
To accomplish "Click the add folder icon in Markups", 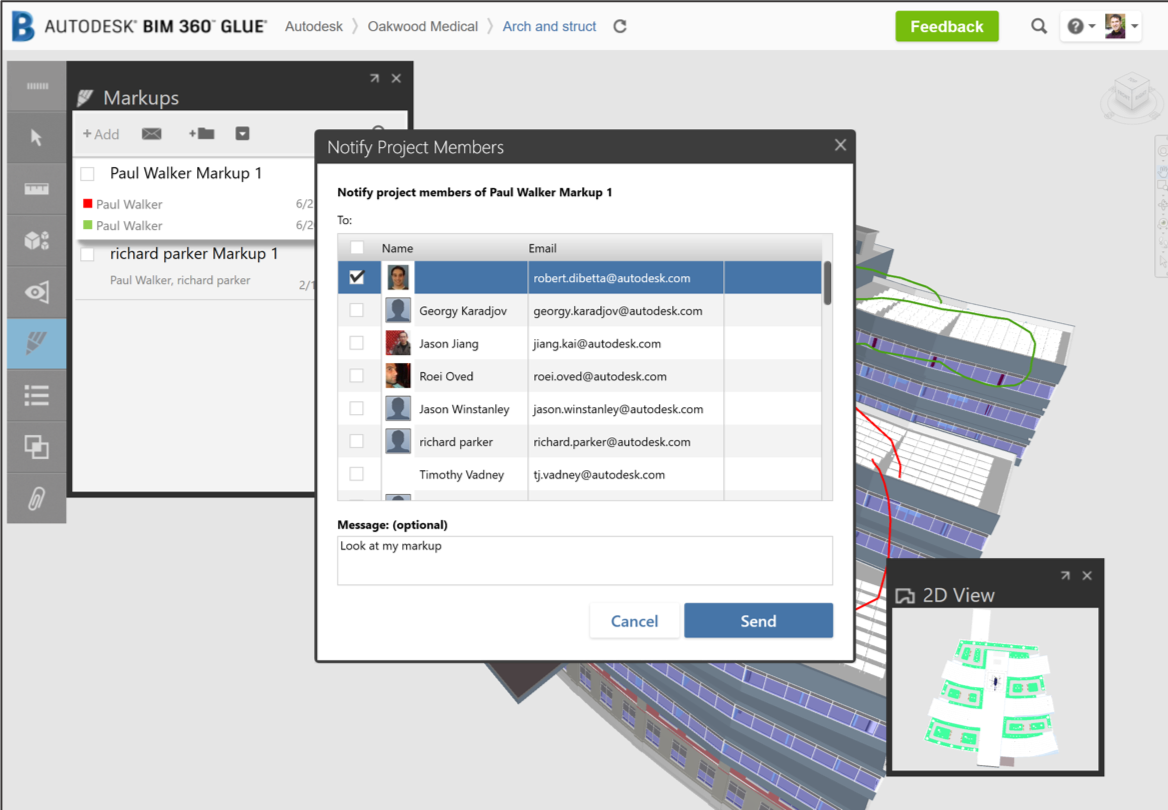I will tap(201, 133).
